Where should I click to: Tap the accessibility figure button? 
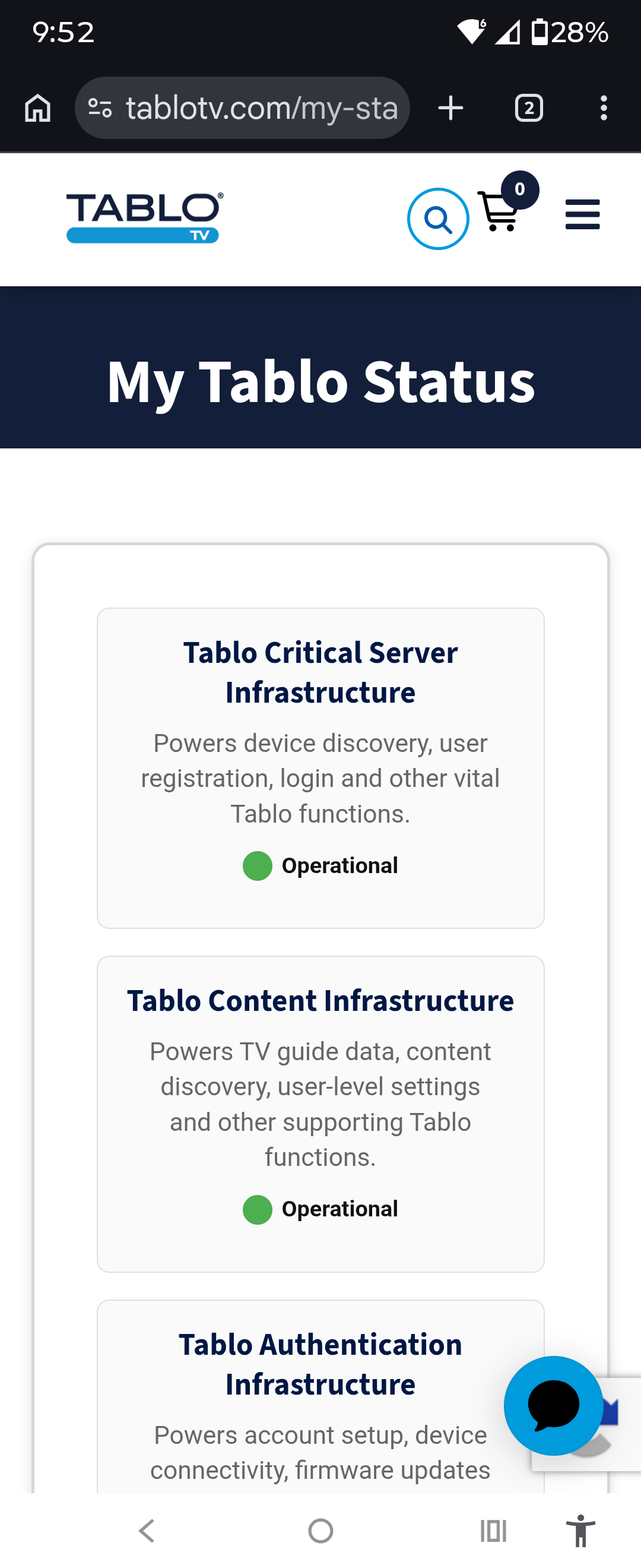pyautogui.click(x=581, y=1530)
